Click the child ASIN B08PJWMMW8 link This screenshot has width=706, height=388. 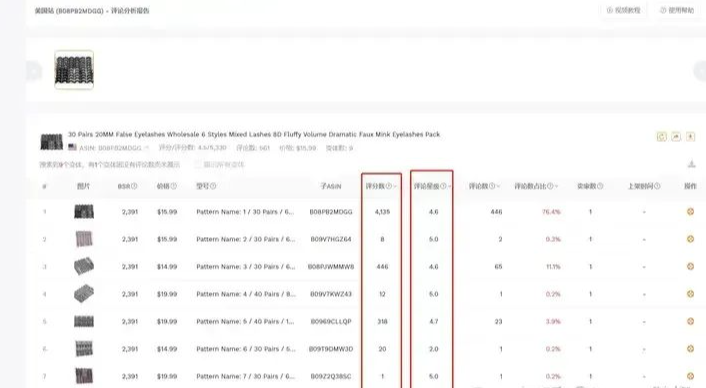pos(331,266)
